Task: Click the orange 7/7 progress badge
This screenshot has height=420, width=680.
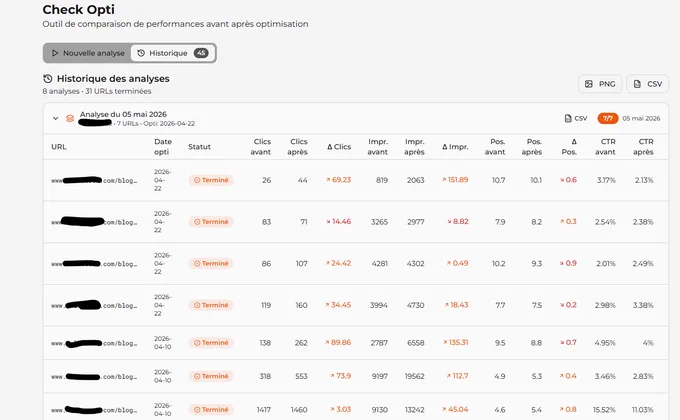Action: pyautogui.click(x=608, y=118)
